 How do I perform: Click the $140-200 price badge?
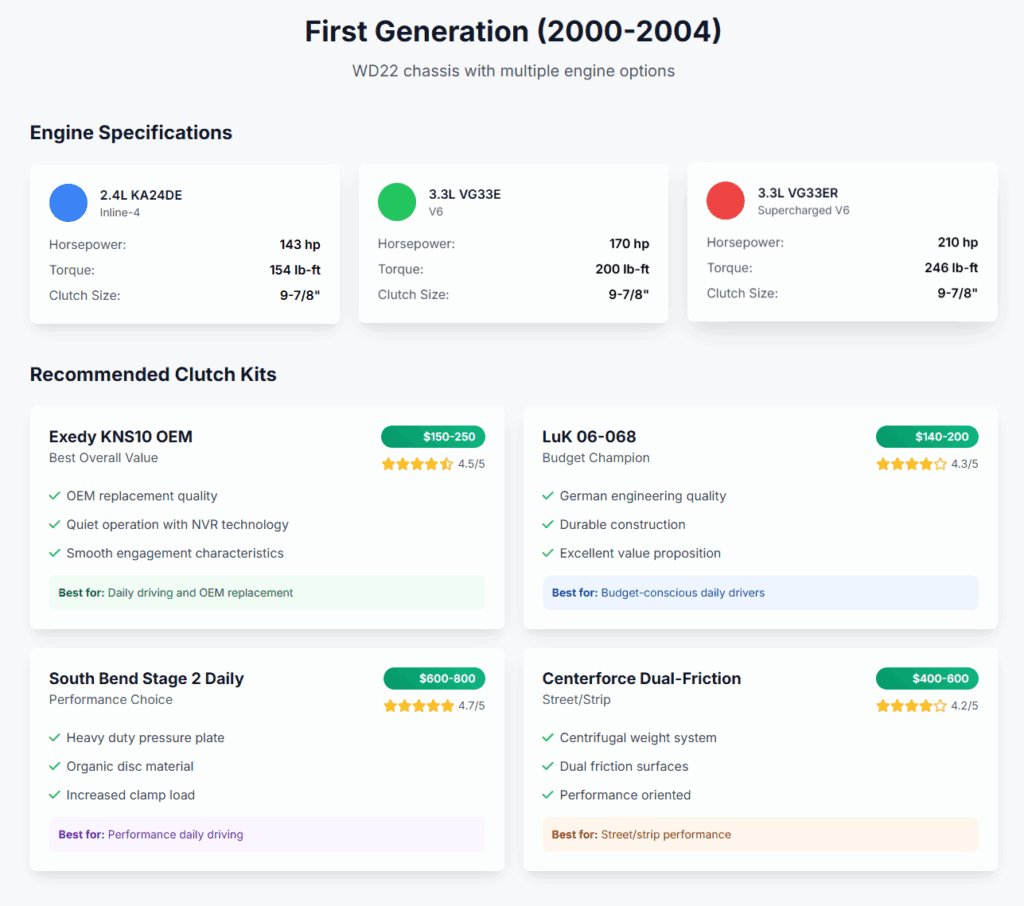point(927,436)
